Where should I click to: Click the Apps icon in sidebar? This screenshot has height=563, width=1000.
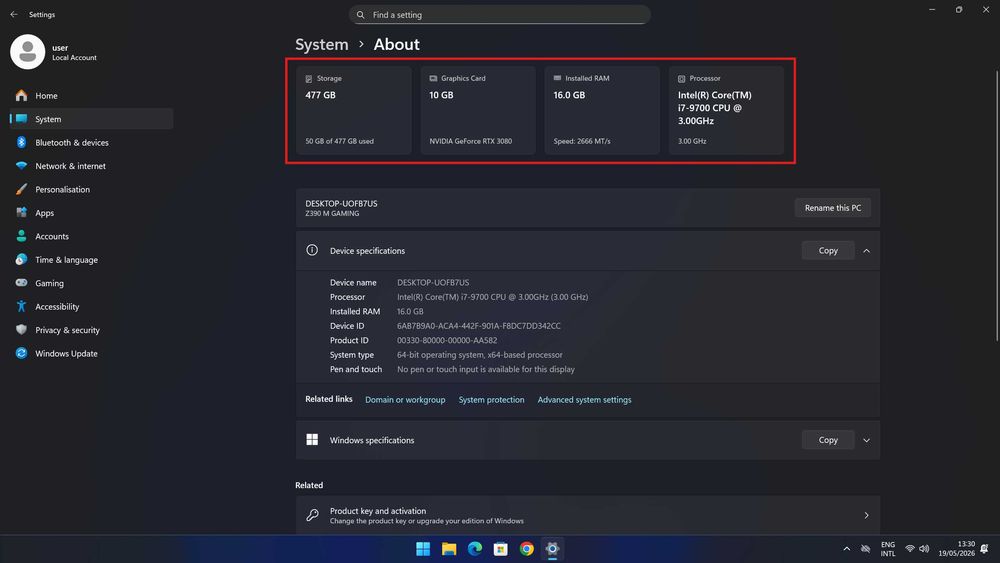[21, 213]
